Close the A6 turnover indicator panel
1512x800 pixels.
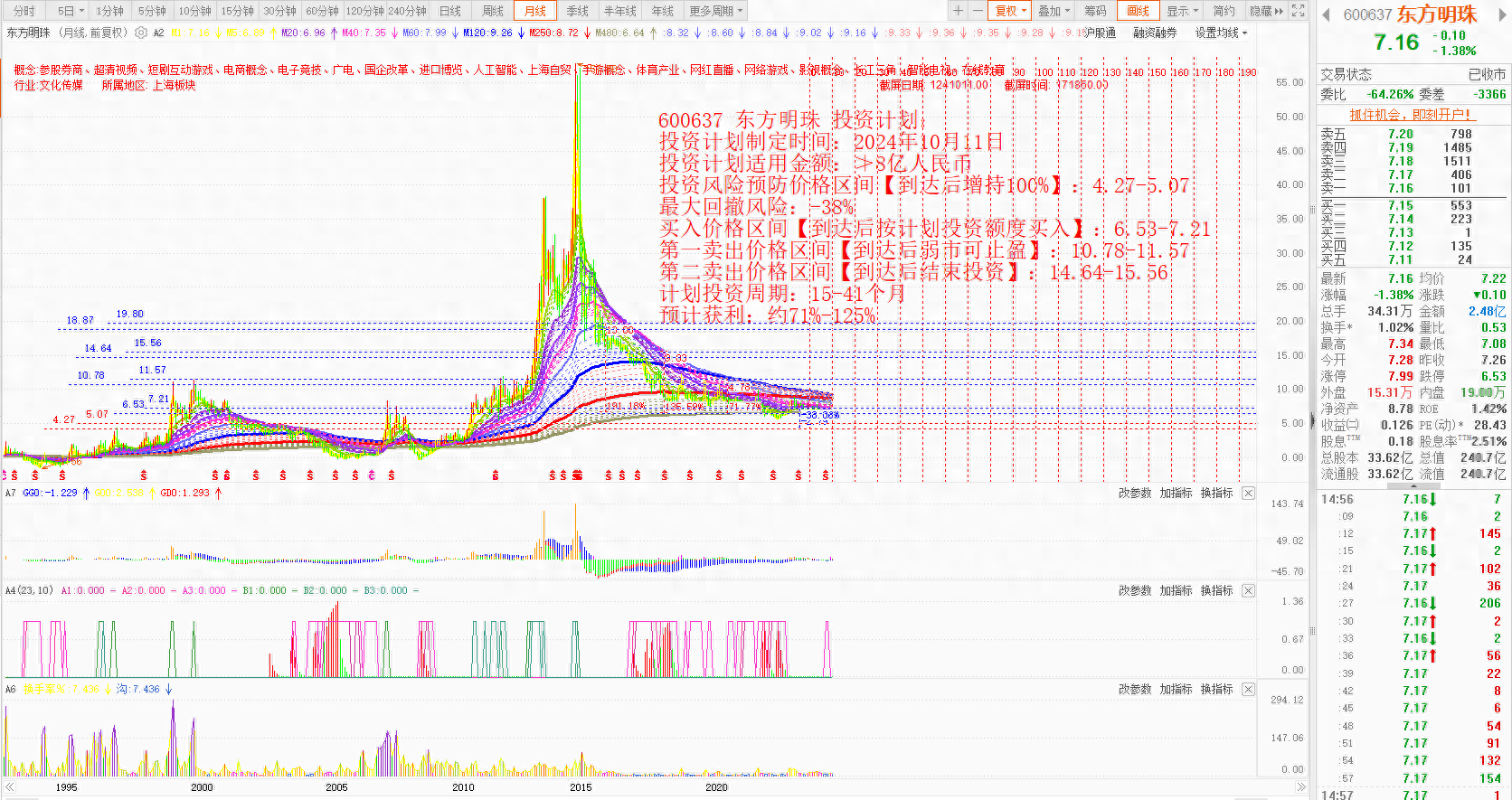[1249, 689]
